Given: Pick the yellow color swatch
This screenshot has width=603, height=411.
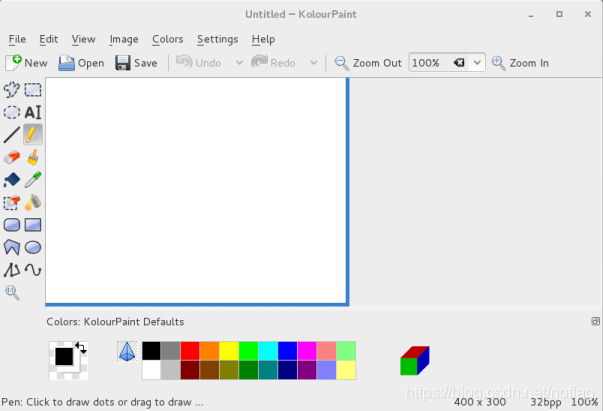Looking at the screenshot, I should pos(229,351).
